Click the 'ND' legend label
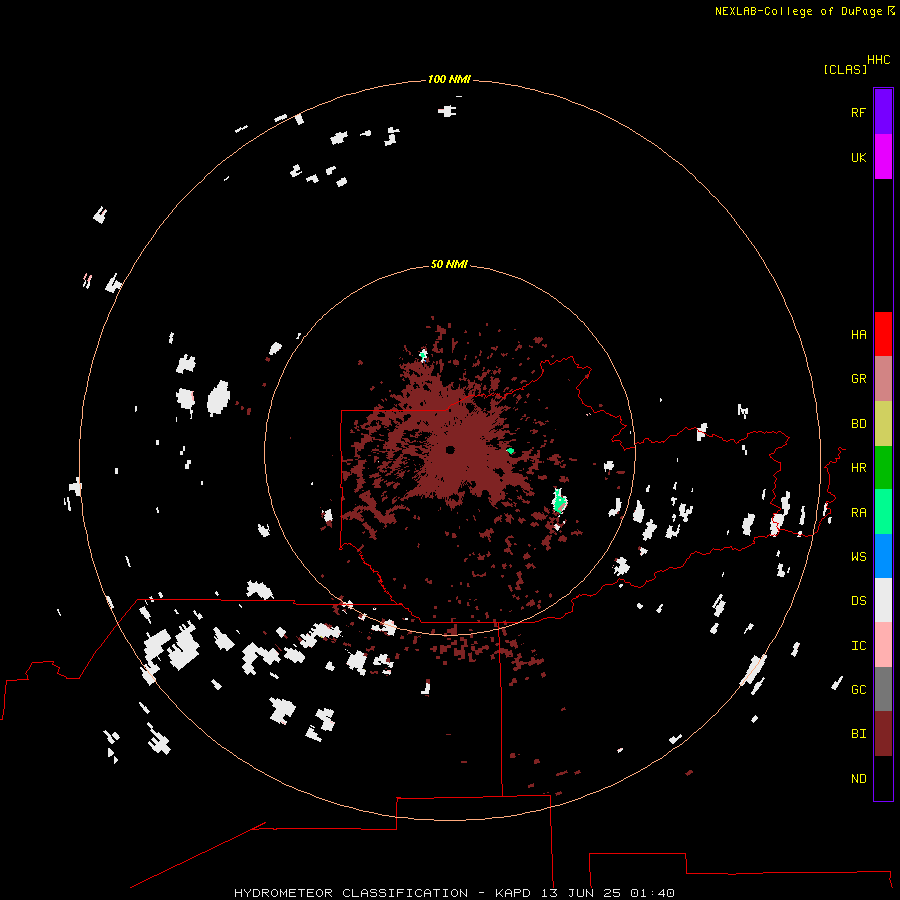 (858, 779)
